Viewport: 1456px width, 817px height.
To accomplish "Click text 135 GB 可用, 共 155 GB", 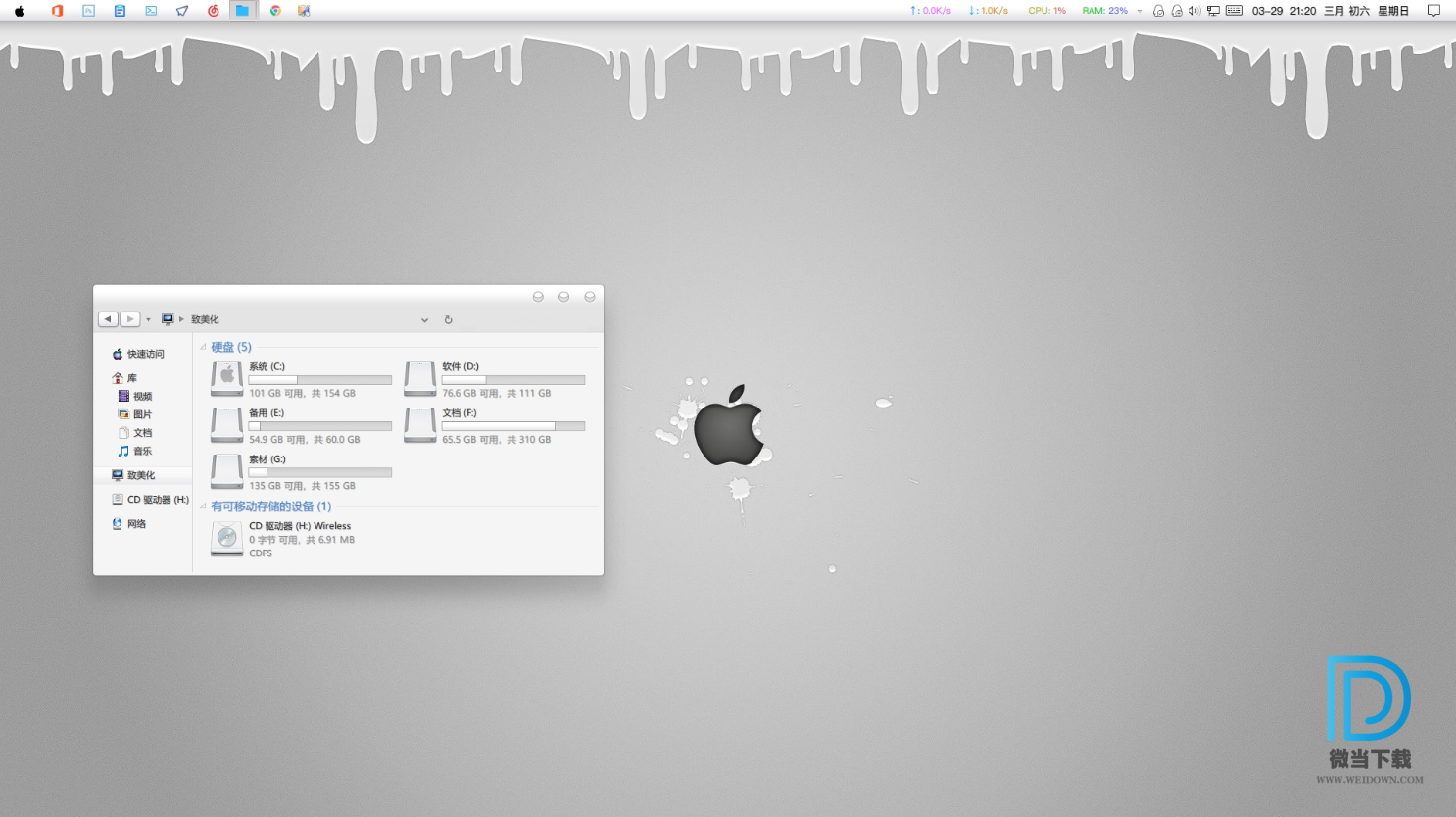I will point(302,486).
